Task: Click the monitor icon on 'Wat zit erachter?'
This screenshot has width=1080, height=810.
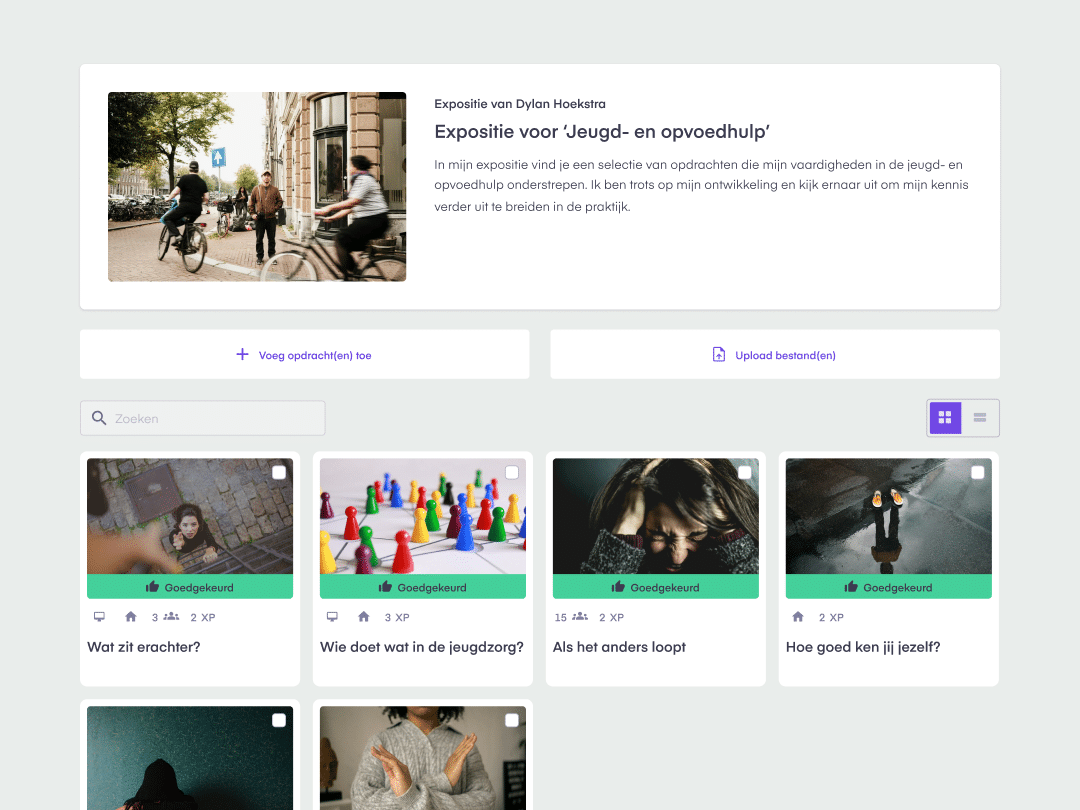Action: [99, 617]
